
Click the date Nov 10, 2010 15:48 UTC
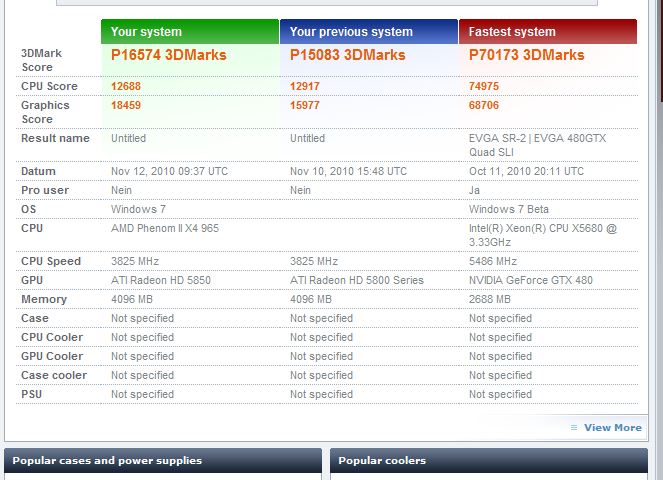348,171
